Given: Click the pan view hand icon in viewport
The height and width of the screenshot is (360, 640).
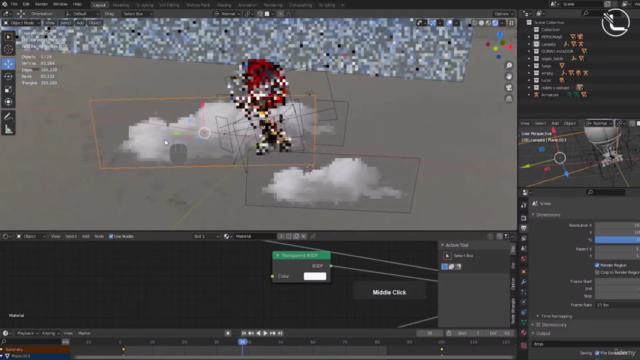Looking at the screenshot, I should (509, 77).
